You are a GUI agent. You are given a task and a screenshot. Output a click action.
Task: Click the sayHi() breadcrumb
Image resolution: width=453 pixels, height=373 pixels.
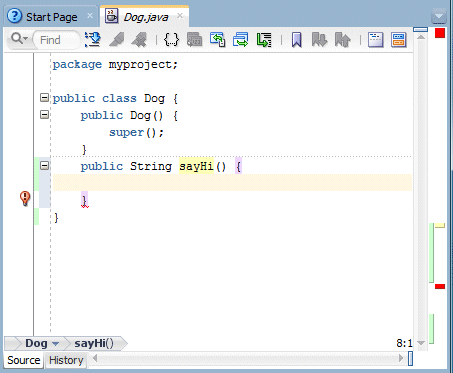coord(94,343)
